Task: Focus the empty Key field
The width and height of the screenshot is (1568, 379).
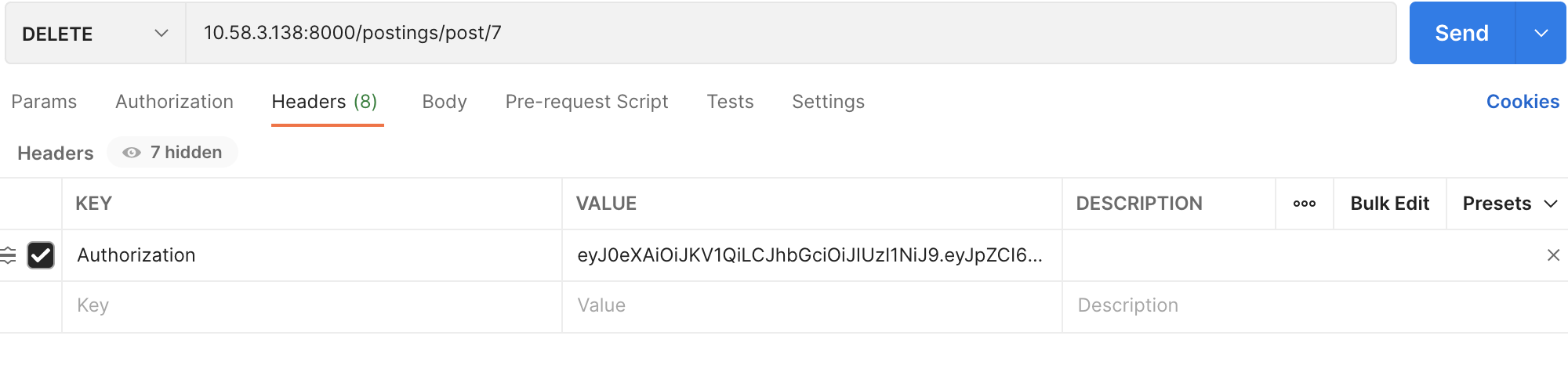Action: click(x=312, y=306)
